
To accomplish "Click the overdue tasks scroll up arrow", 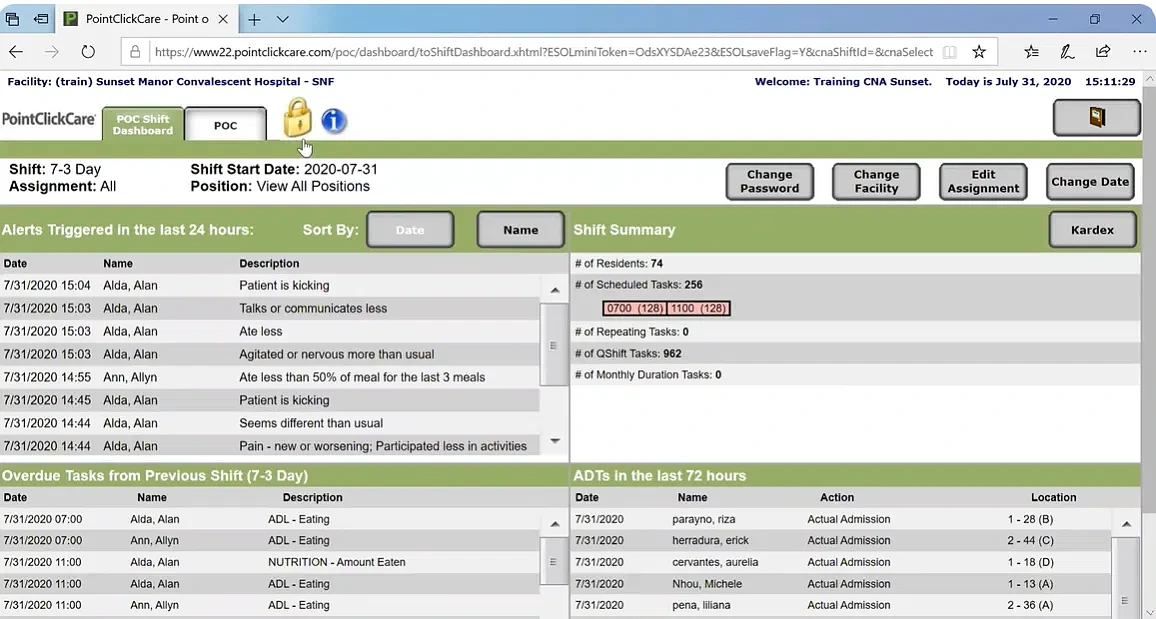I will click(x=554, y=525).
